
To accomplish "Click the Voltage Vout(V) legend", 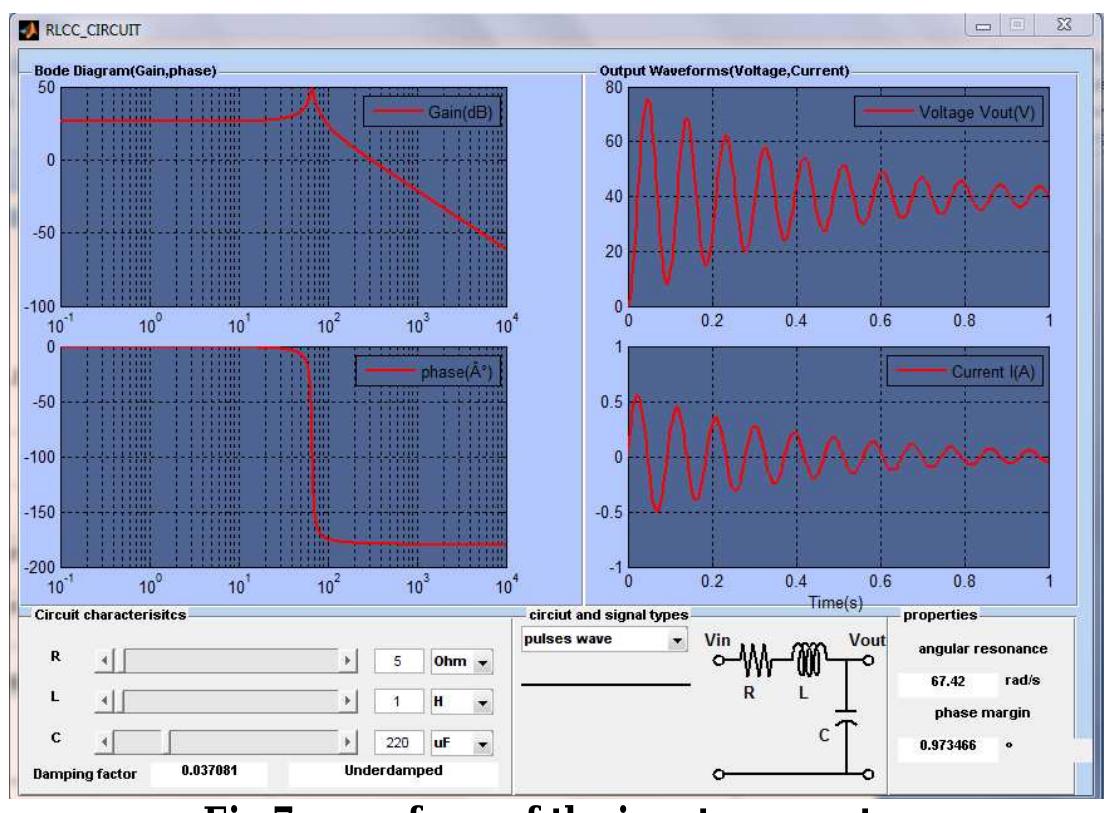I will point(948,112).
